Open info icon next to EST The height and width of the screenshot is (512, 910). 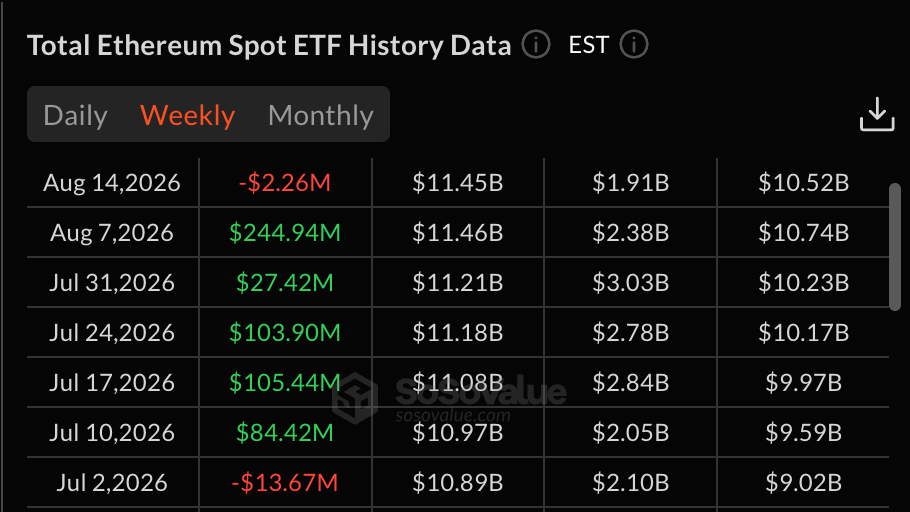[634, 45]
